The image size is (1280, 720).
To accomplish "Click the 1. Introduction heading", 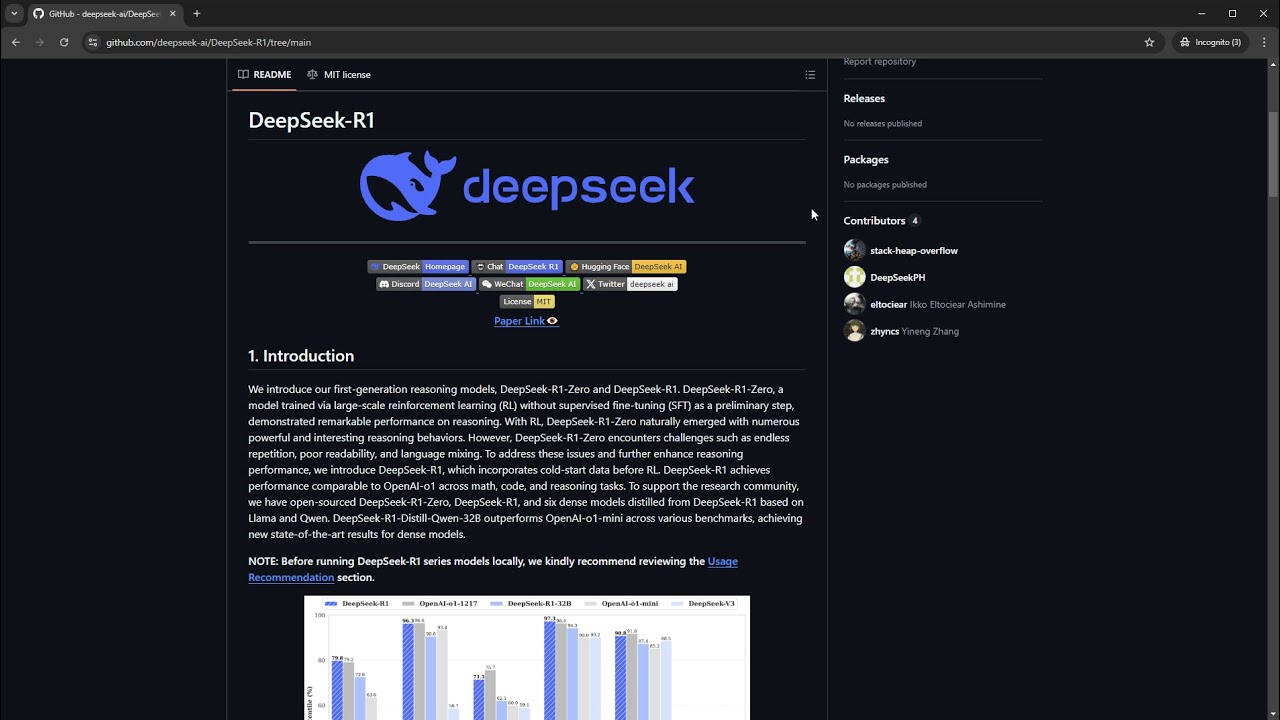I will (x=301, y=356).
